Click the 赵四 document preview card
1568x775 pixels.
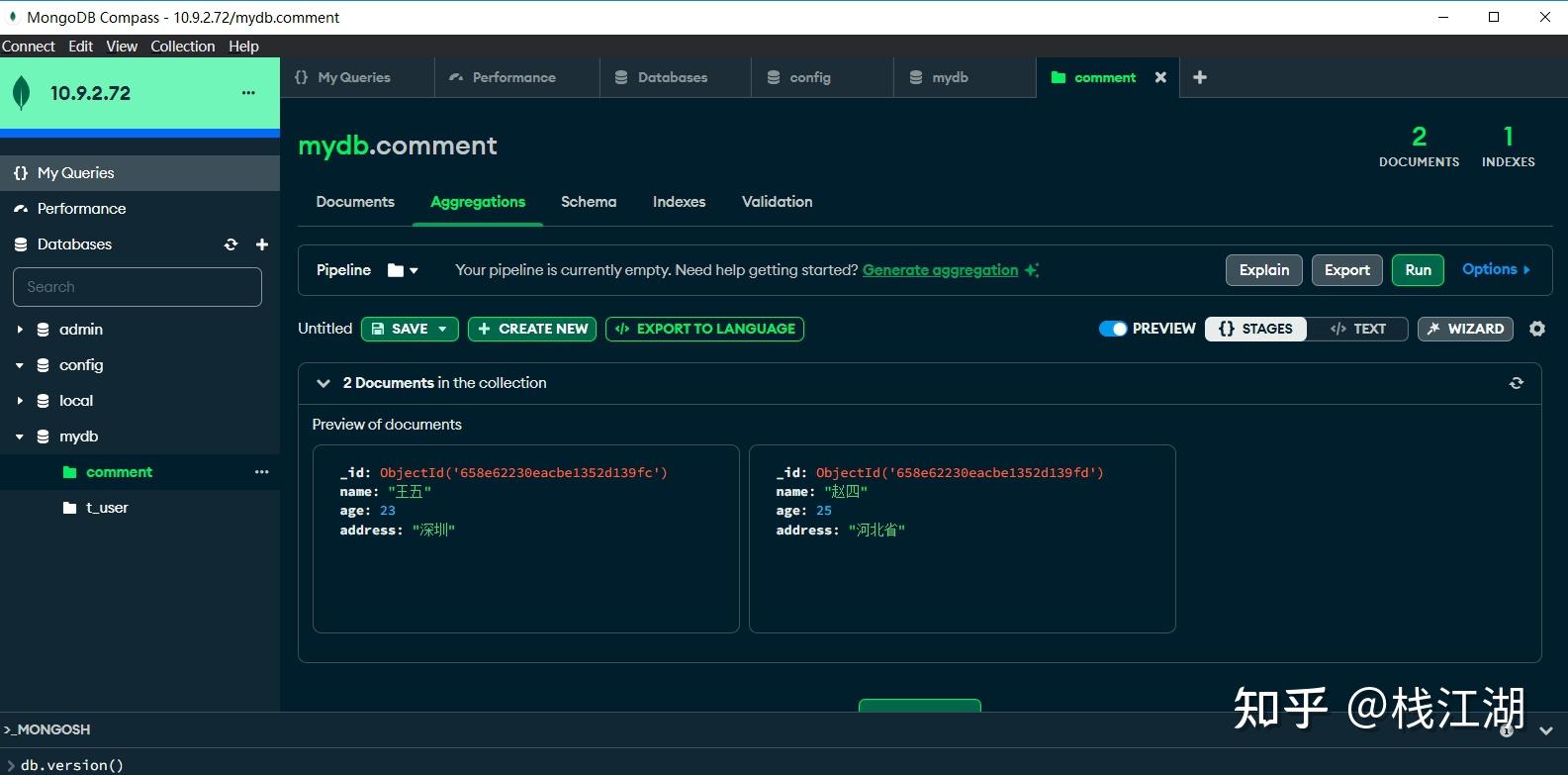tap(963, 538)
